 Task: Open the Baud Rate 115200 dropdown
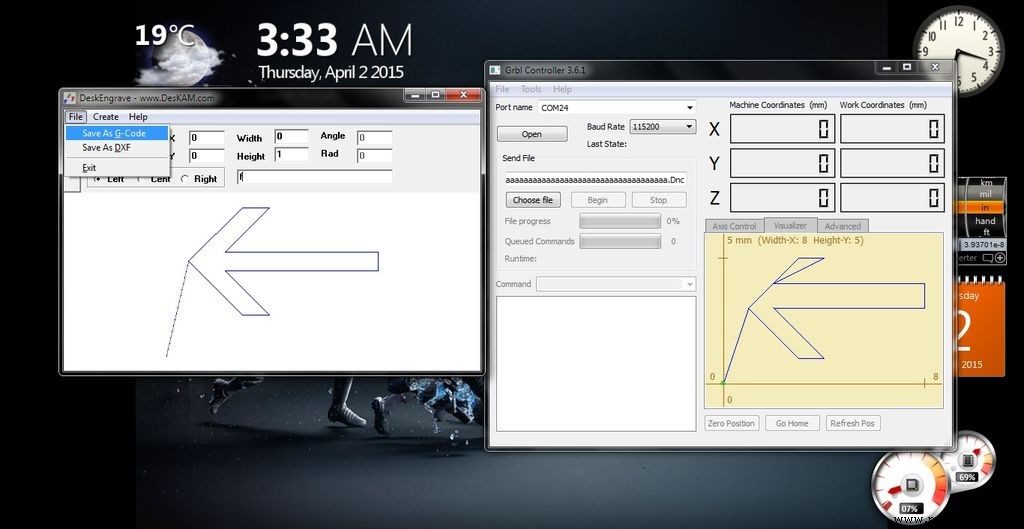688,127
